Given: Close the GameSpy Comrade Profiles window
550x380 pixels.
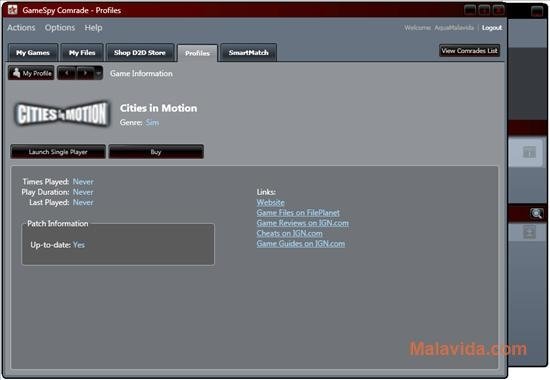Looking at the screenshot, I should 498,10.
